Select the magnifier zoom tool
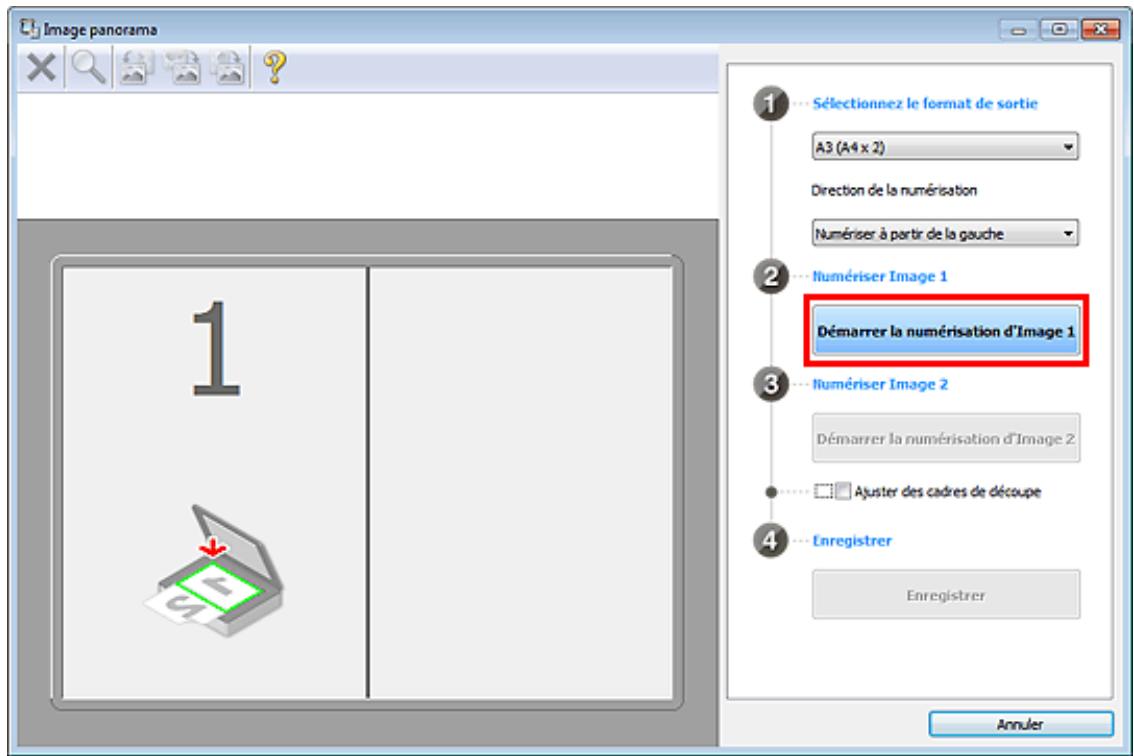1134x756 pixels. pyautogui.click(x=89, y=68)
